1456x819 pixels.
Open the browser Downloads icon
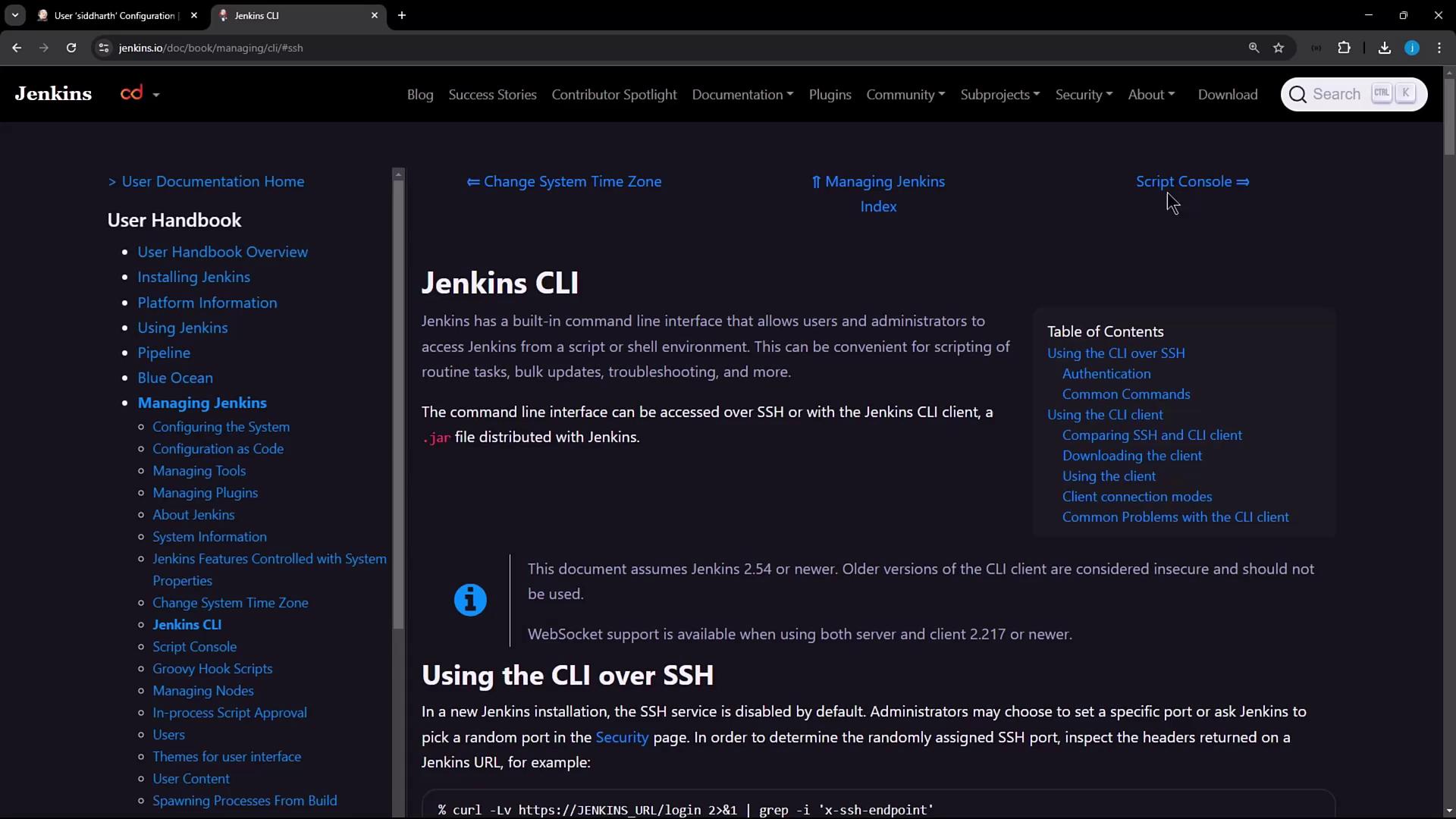coord(1384,48)
